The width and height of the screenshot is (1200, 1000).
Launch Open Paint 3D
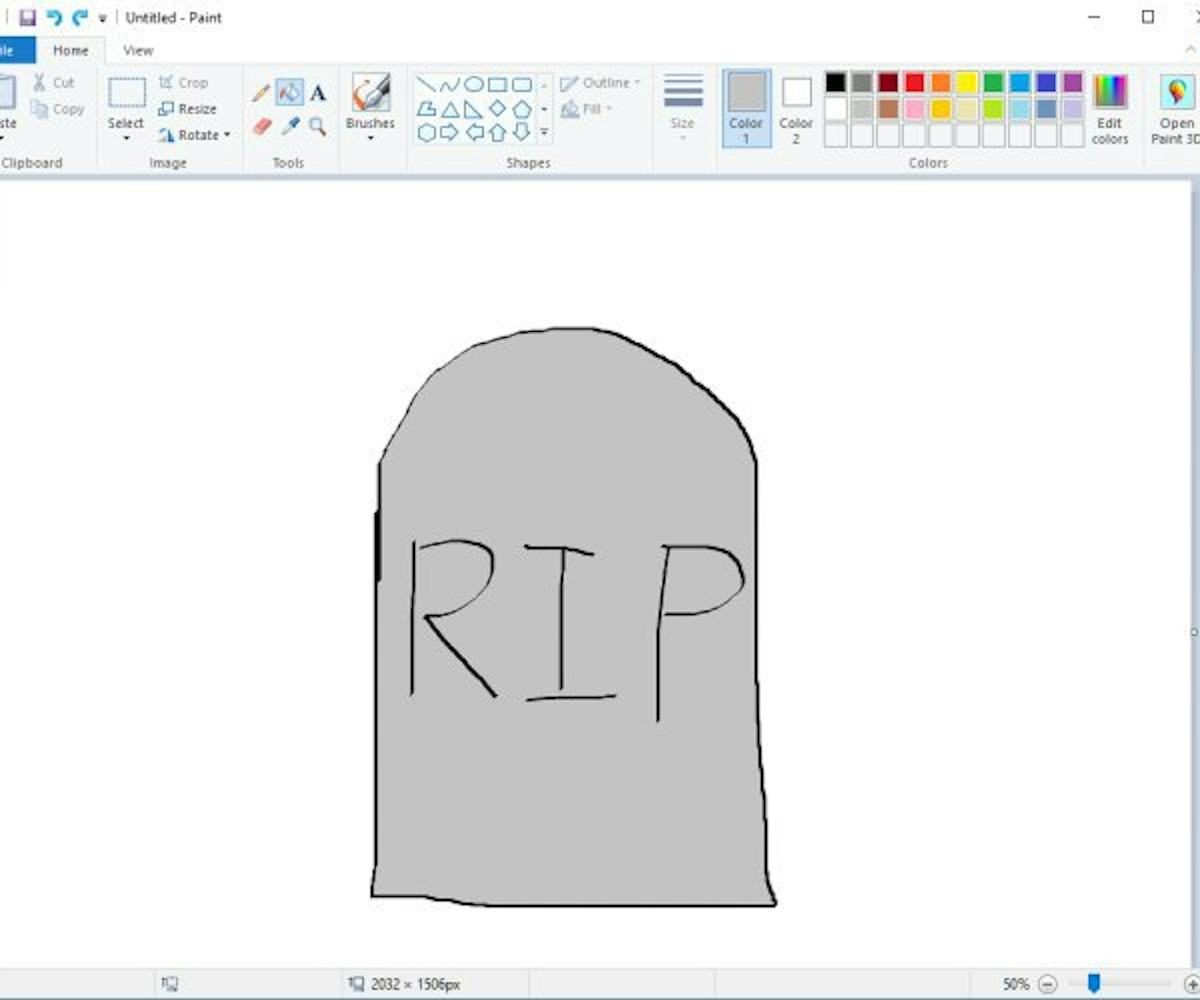pos(1176,108)
